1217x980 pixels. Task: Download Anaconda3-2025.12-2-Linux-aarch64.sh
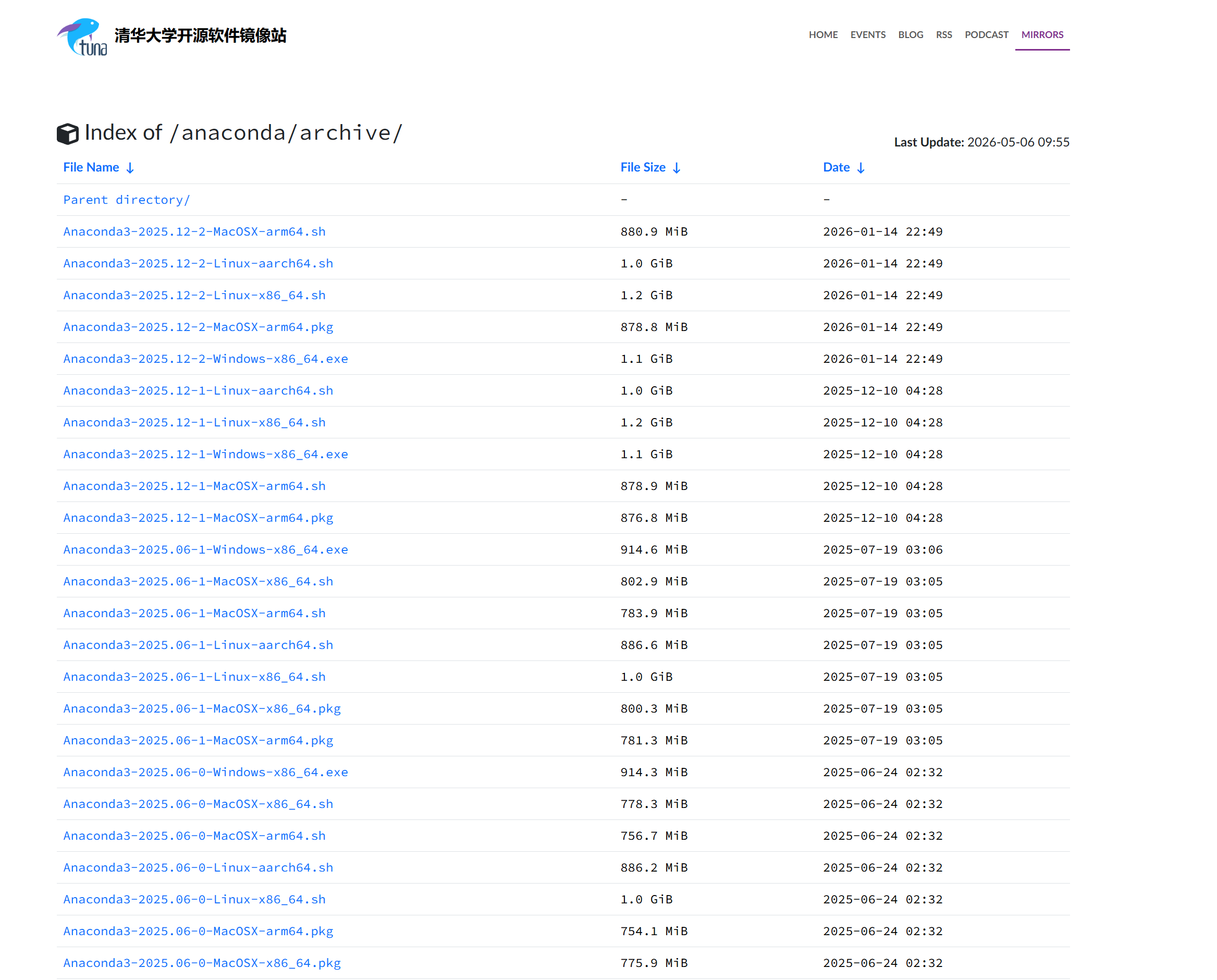[x=198, y=264]
